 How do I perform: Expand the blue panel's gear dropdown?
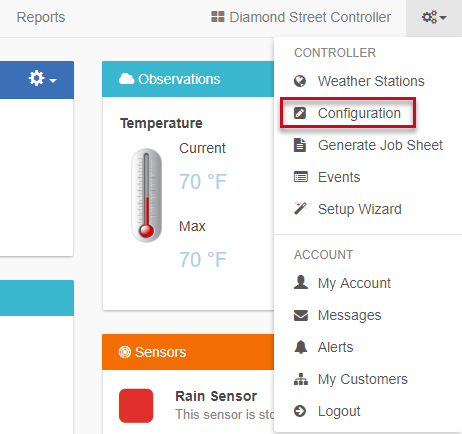tap(43, 79)
